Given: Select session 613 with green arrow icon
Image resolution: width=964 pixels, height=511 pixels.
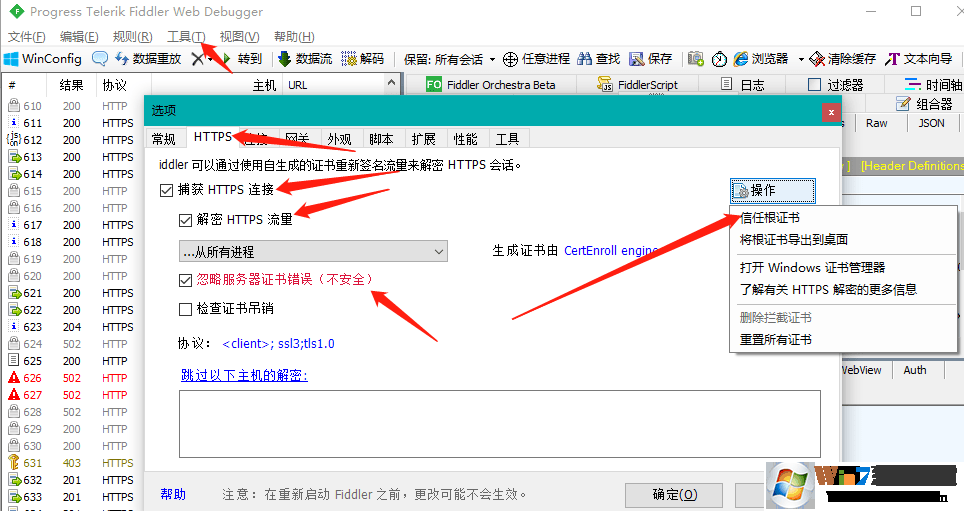Looking at the screenshot, I should [x=71, y=157].
